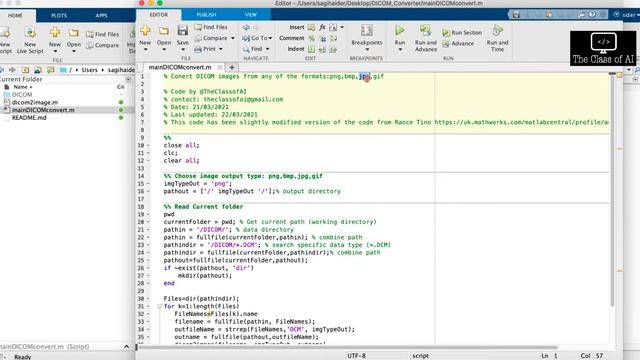Switch to the HOME tab

click(x=15, y=16)
